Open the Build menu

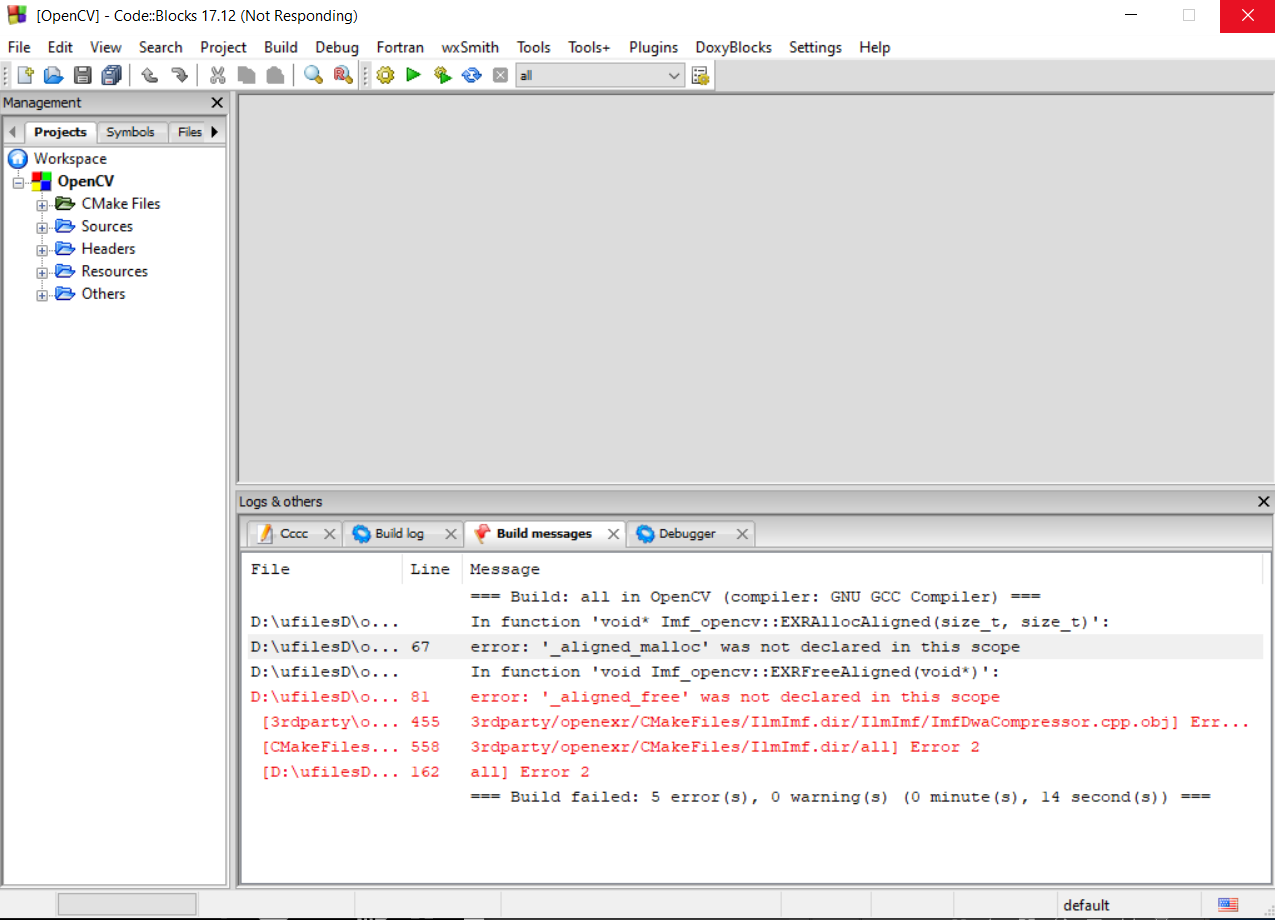tap(281, 47)
